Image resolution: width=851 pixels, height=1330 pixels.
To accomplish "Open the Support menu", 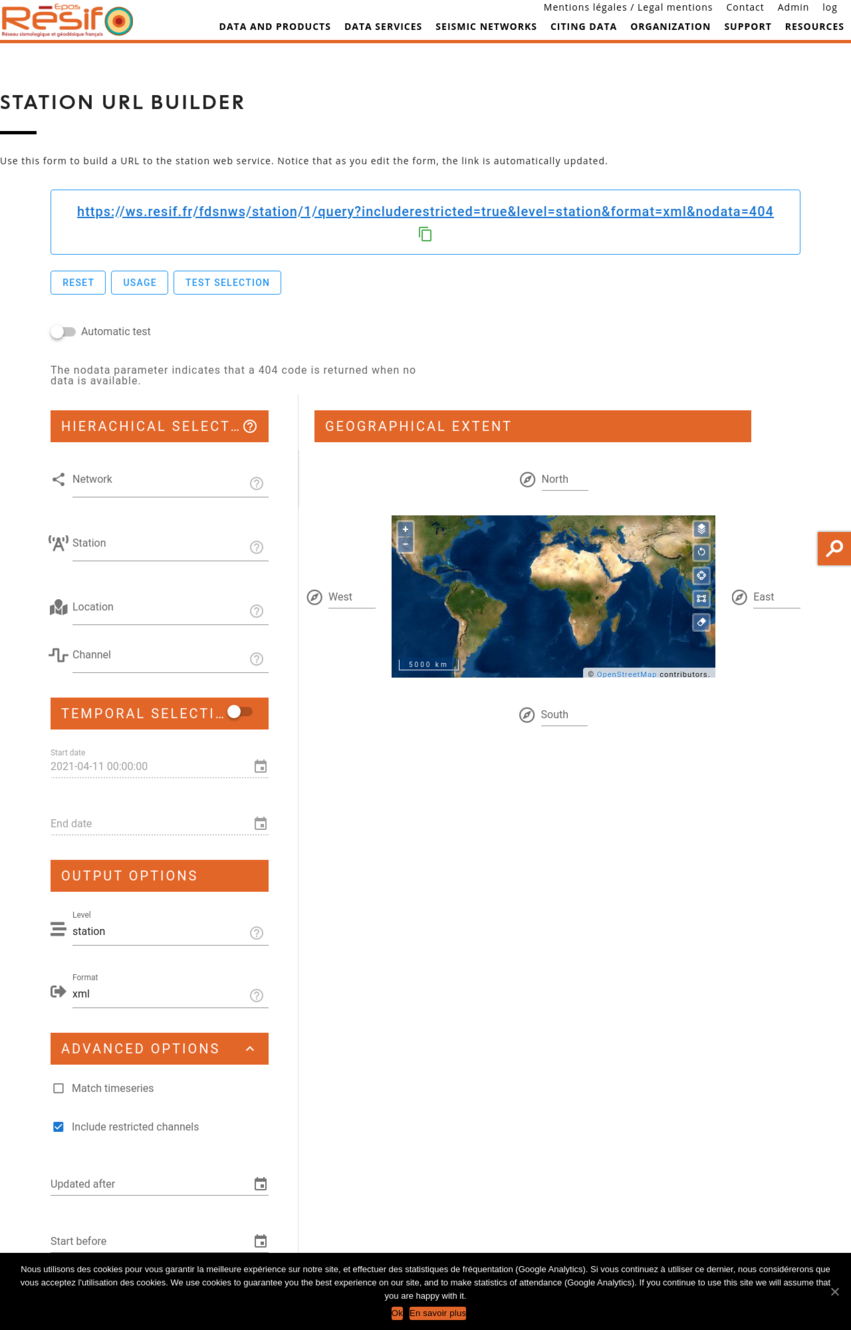I will [x=748, y=27].
